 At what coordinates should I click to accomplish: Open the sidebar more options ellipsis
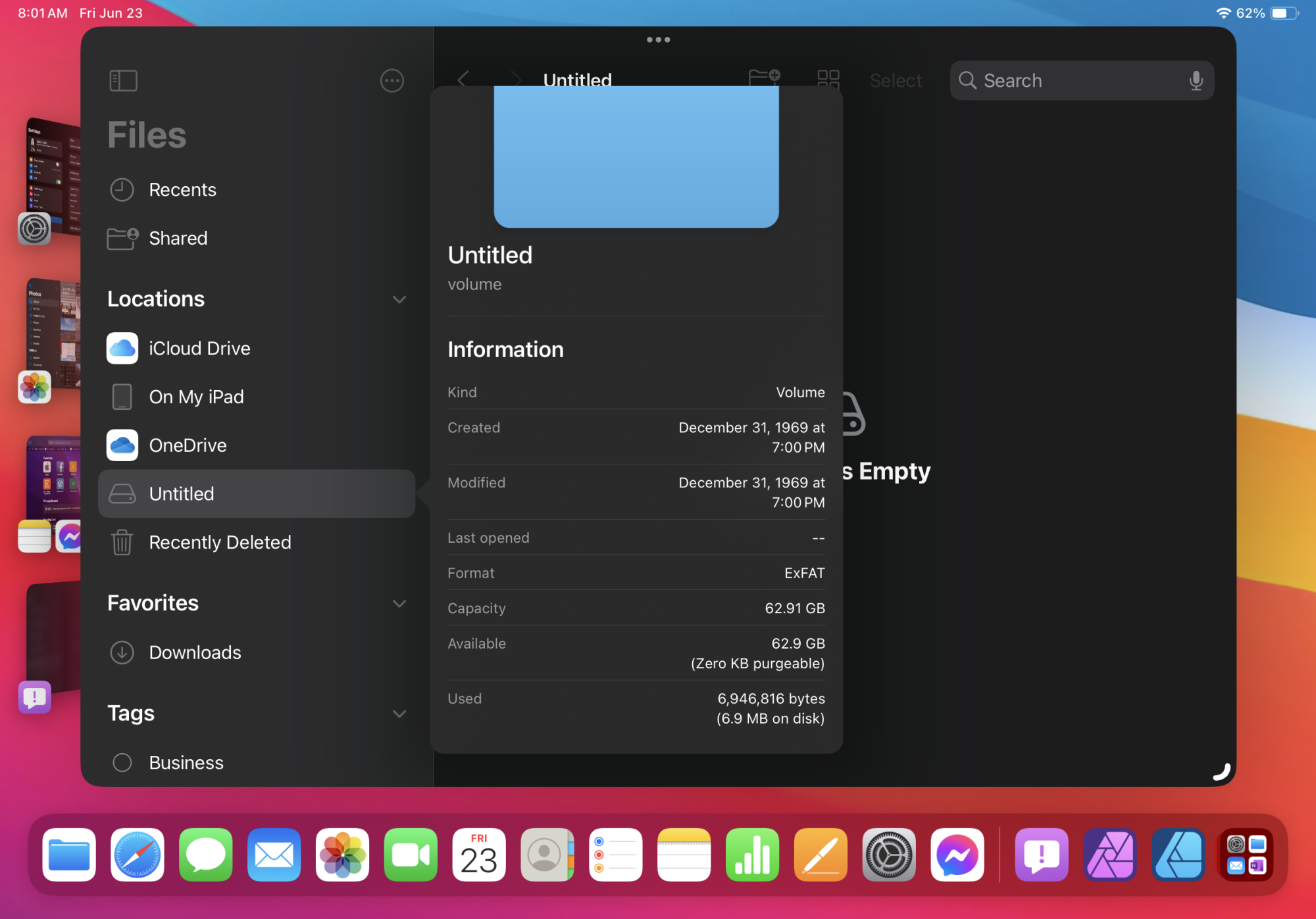392,81
